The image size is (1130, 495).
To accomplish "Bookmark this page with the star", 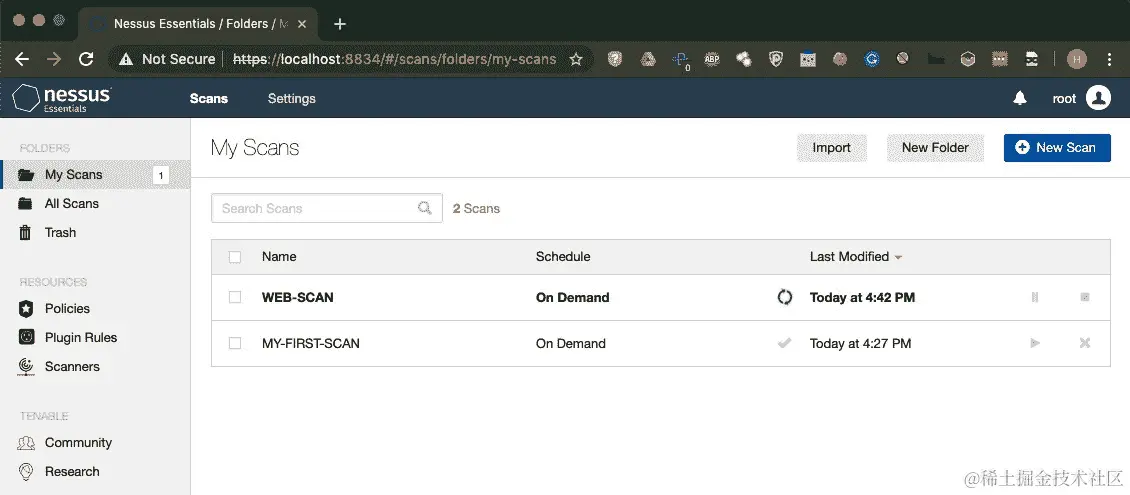I will point(576,59).
